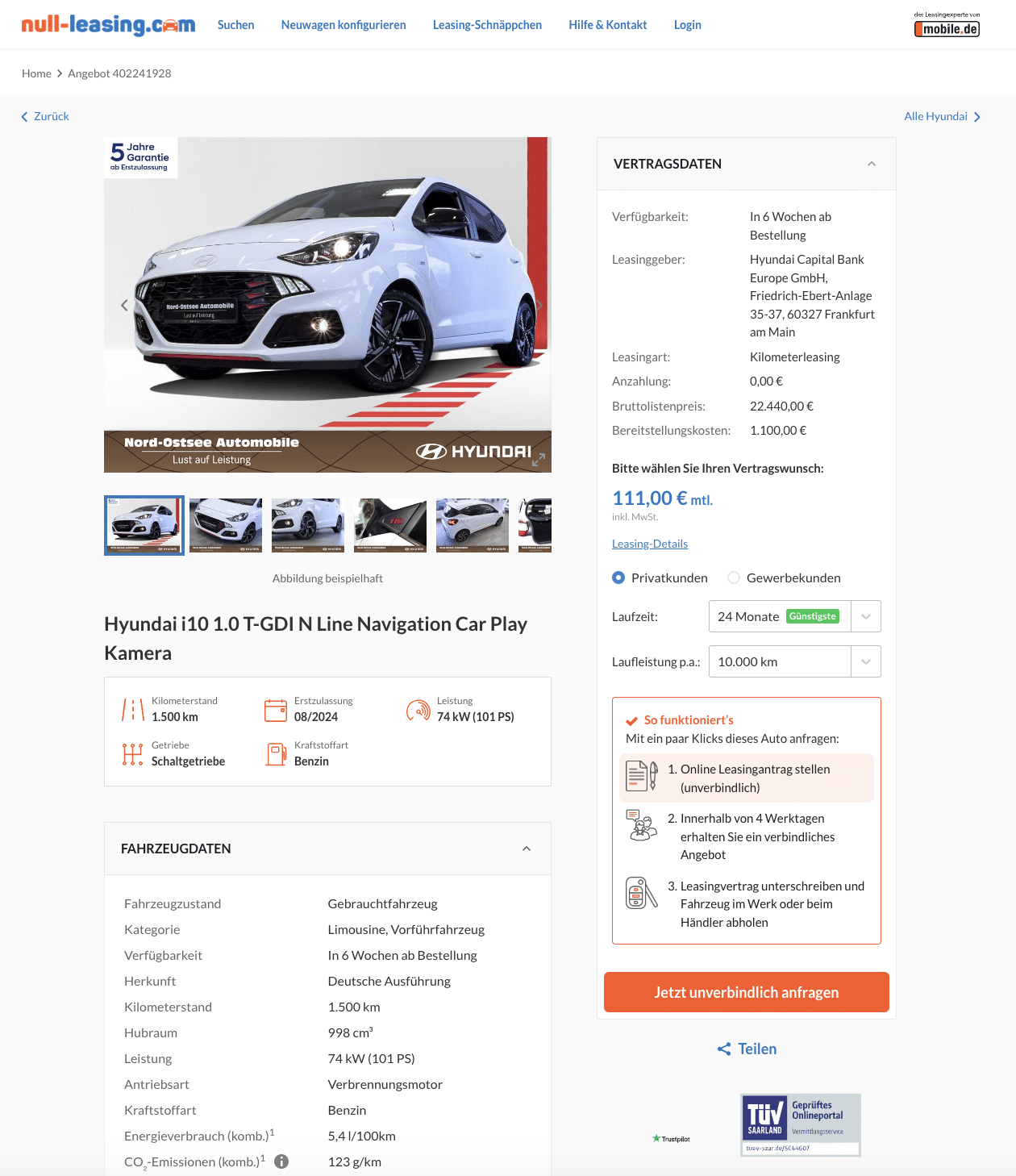The image size is (1016, 1176).
Task: Select the Privatkunden radio option
Action: (618, 578)
